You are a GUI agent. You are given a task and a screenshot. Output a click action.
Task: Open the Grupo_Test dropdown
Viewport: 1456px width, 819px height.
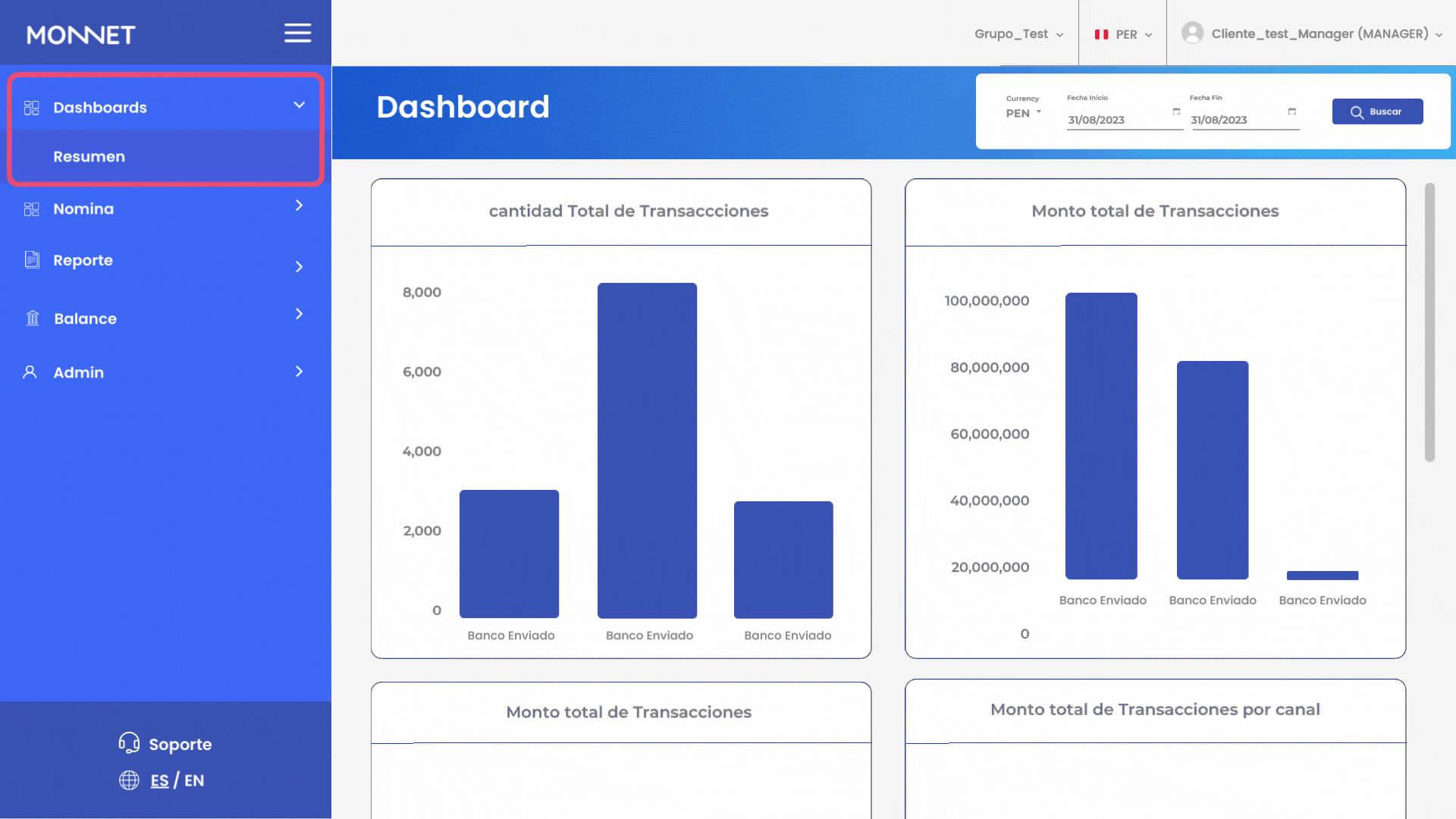[1018, 34]
